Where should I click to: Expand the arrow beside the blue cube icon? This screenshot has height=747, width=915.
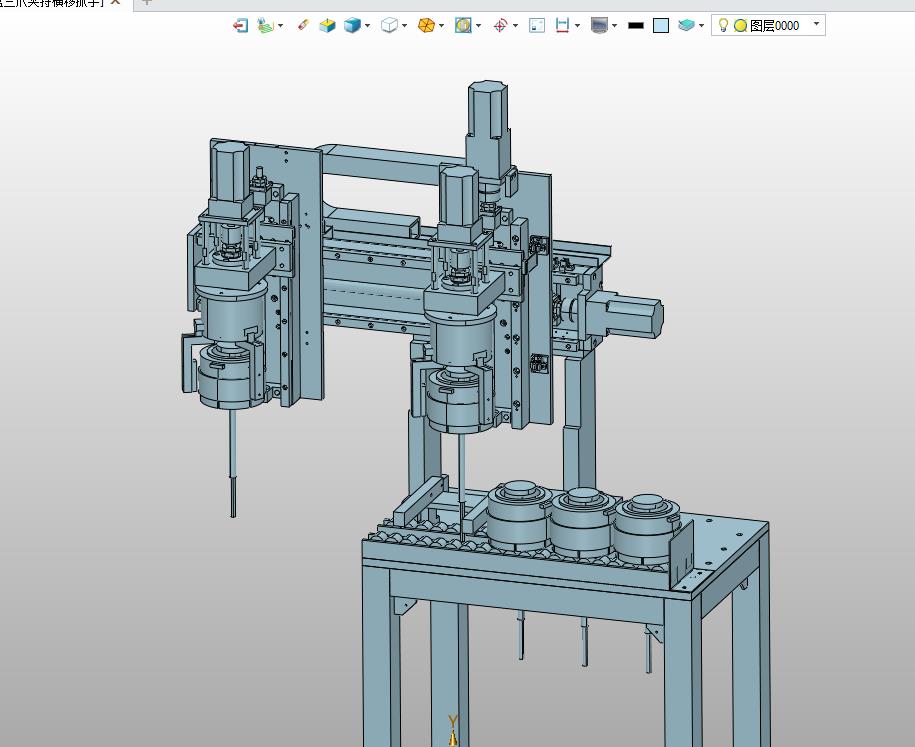click(x=368, y=26)
